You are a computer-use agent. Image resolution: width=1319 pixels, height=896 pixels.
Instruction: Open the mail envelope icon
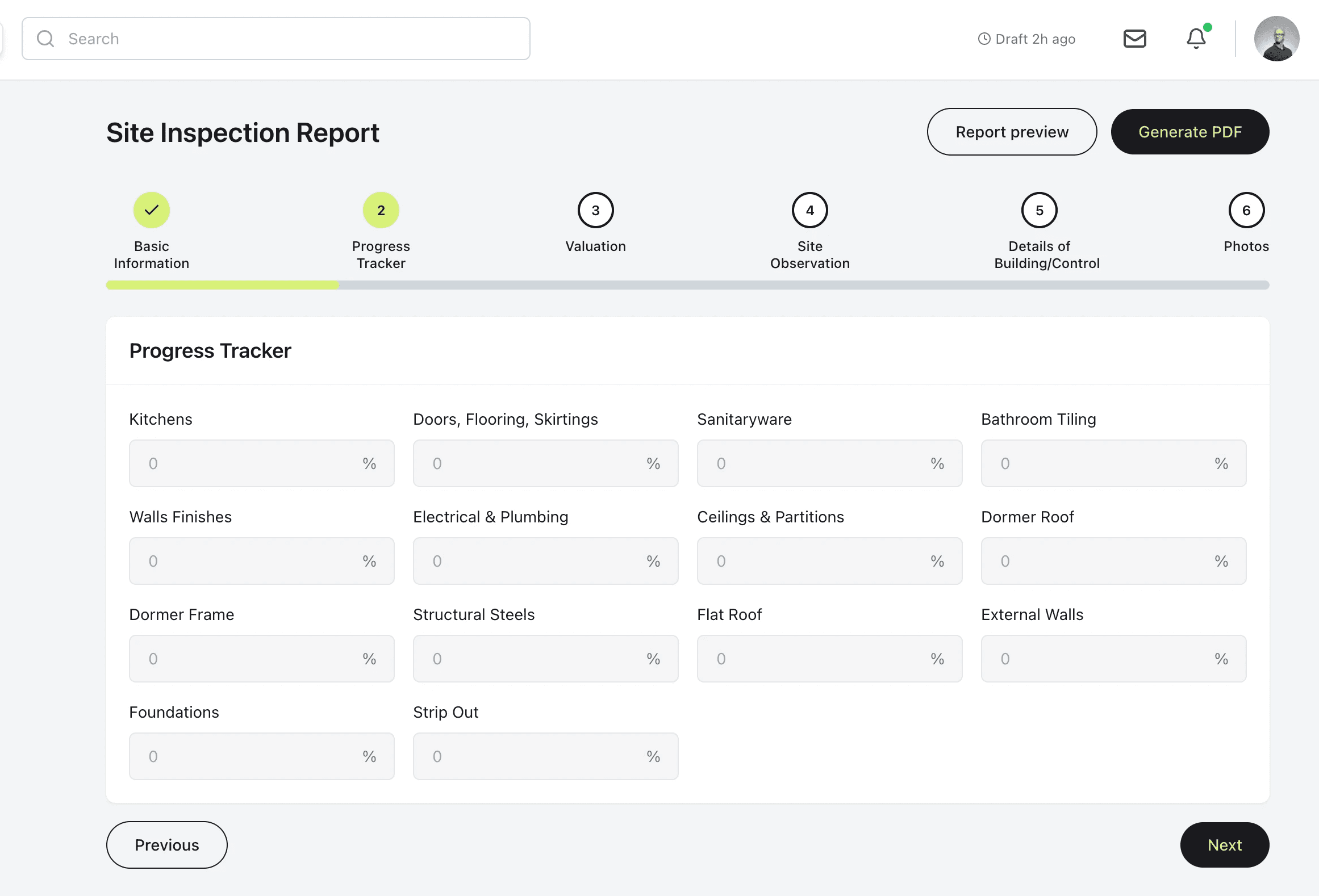[x=1134, y=39]
